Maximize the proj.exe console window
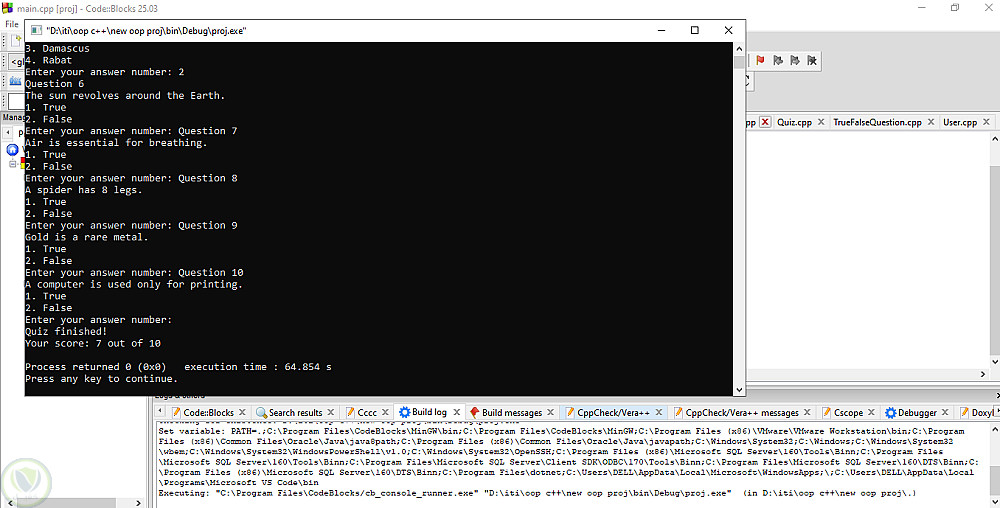The image size is (1000, 508). (695, 31)
